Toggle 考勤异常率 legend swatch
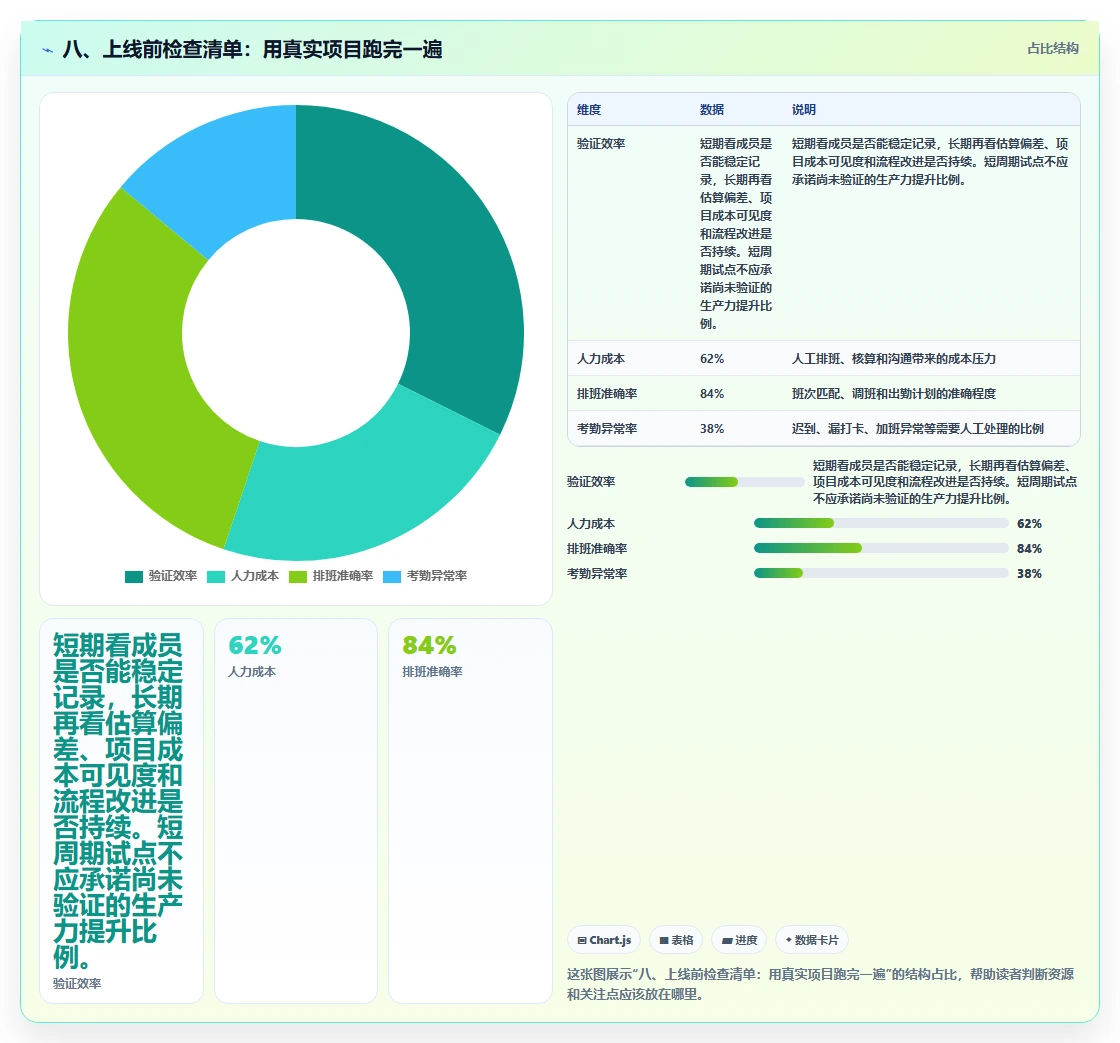1120x1043 pixels. point(392,577)
